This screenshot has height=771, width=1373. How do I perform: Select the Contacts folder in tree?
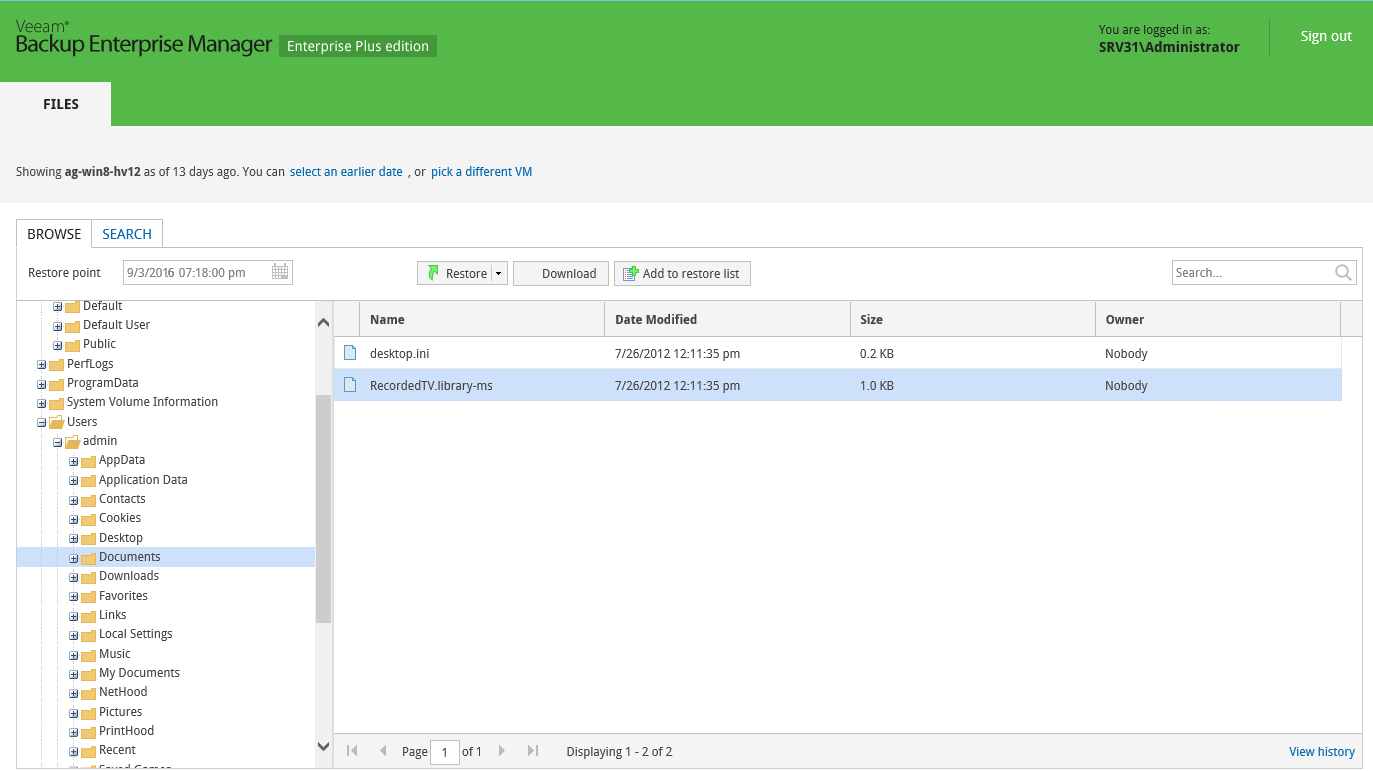(122, 499)
